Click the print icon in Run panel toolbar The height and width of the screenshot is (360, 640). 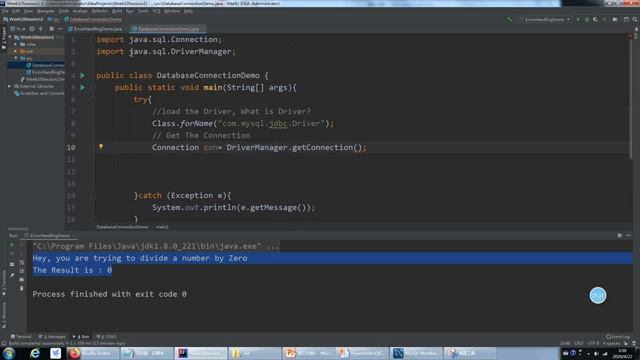pos(22,279)
